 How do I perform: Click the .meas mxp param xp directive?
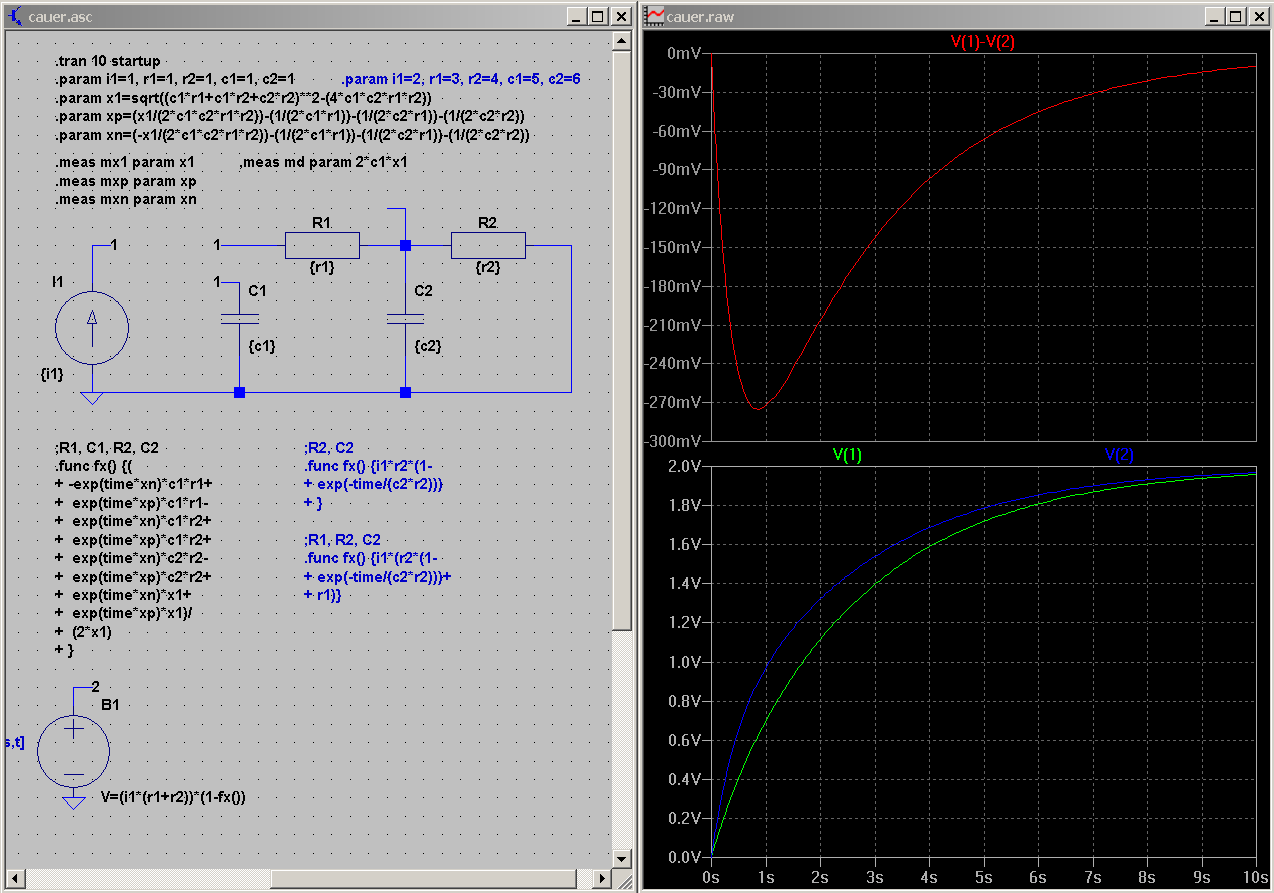coord(125,181)
